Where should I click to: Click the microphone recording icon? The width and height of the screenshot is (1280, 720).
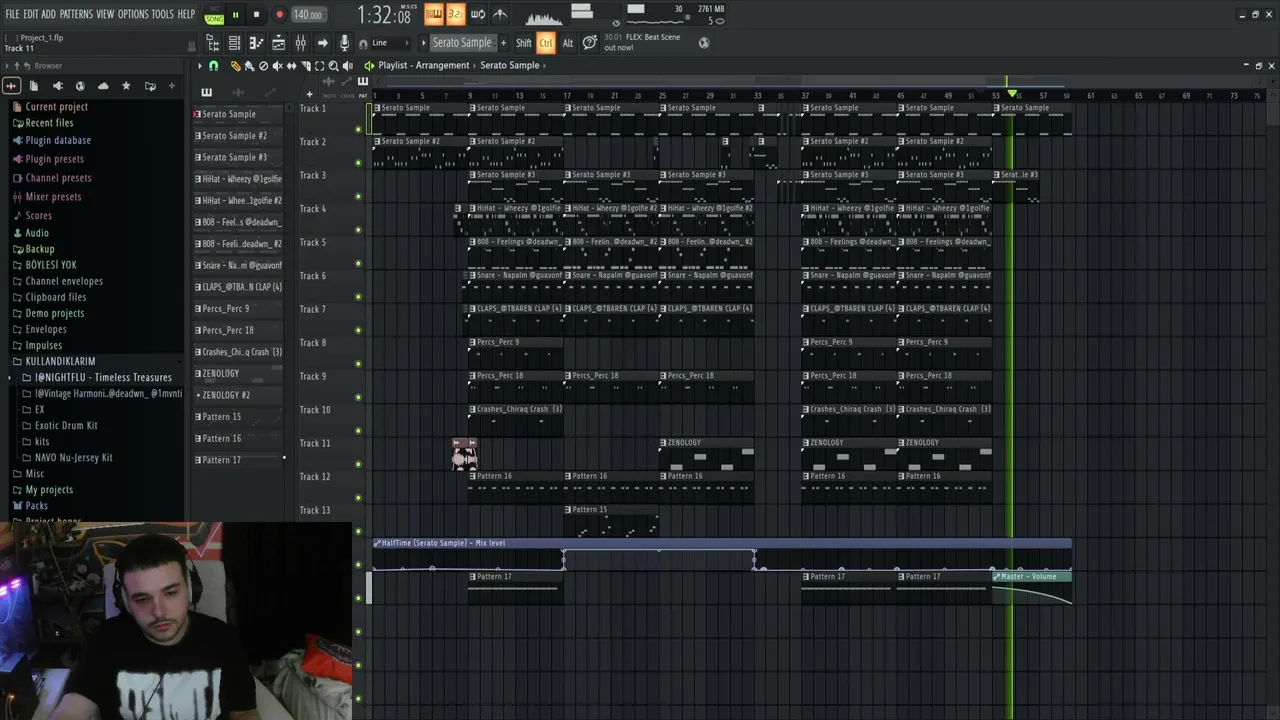click(x=344, y=43)
